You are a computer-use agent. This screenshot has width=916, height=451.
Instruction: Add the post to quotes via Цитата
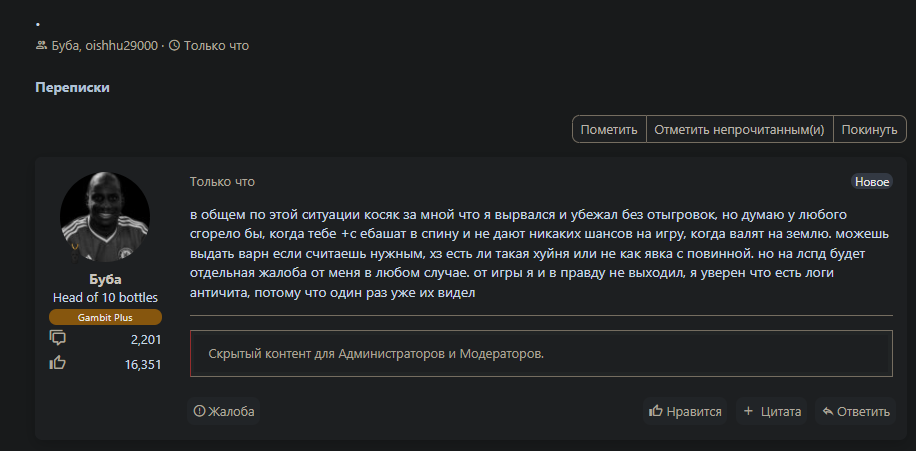(774, 411)
